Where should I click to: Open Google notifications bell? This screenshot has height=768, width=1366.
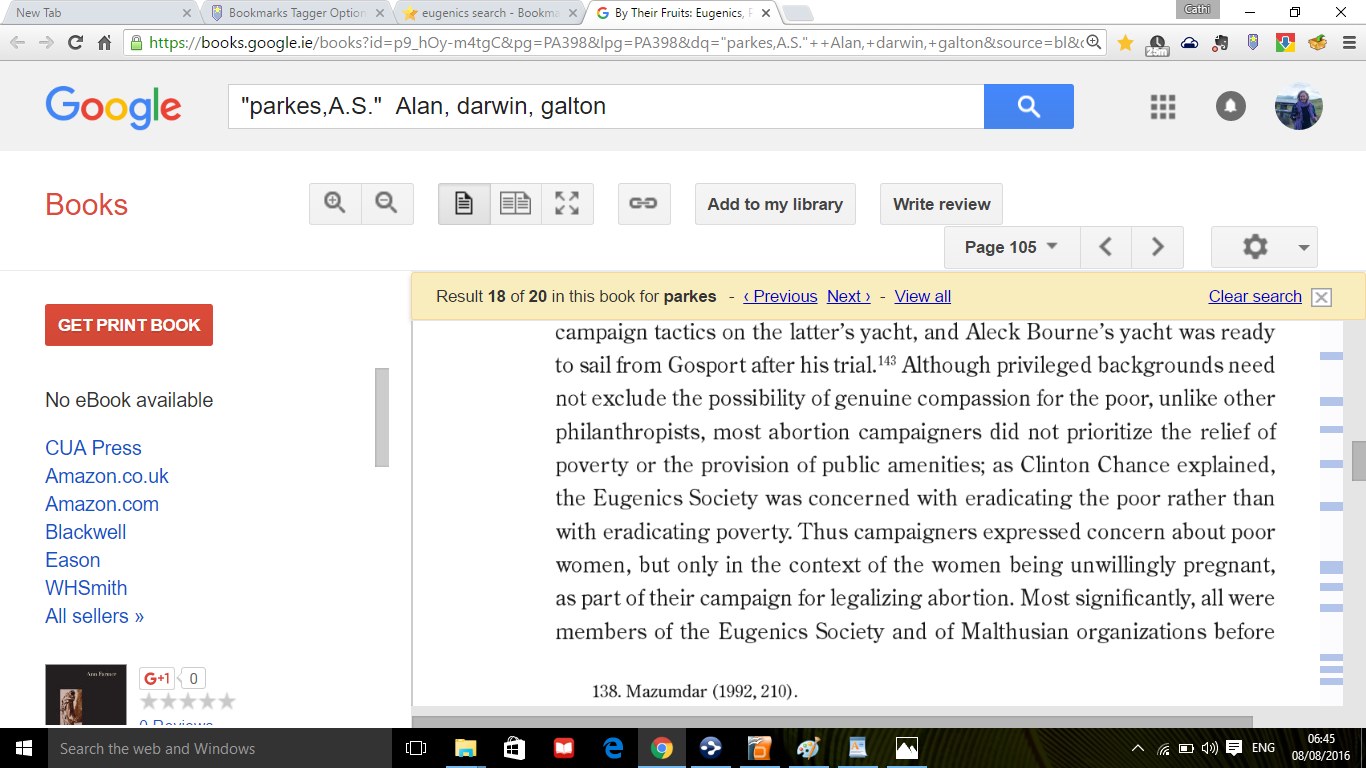1230,106
